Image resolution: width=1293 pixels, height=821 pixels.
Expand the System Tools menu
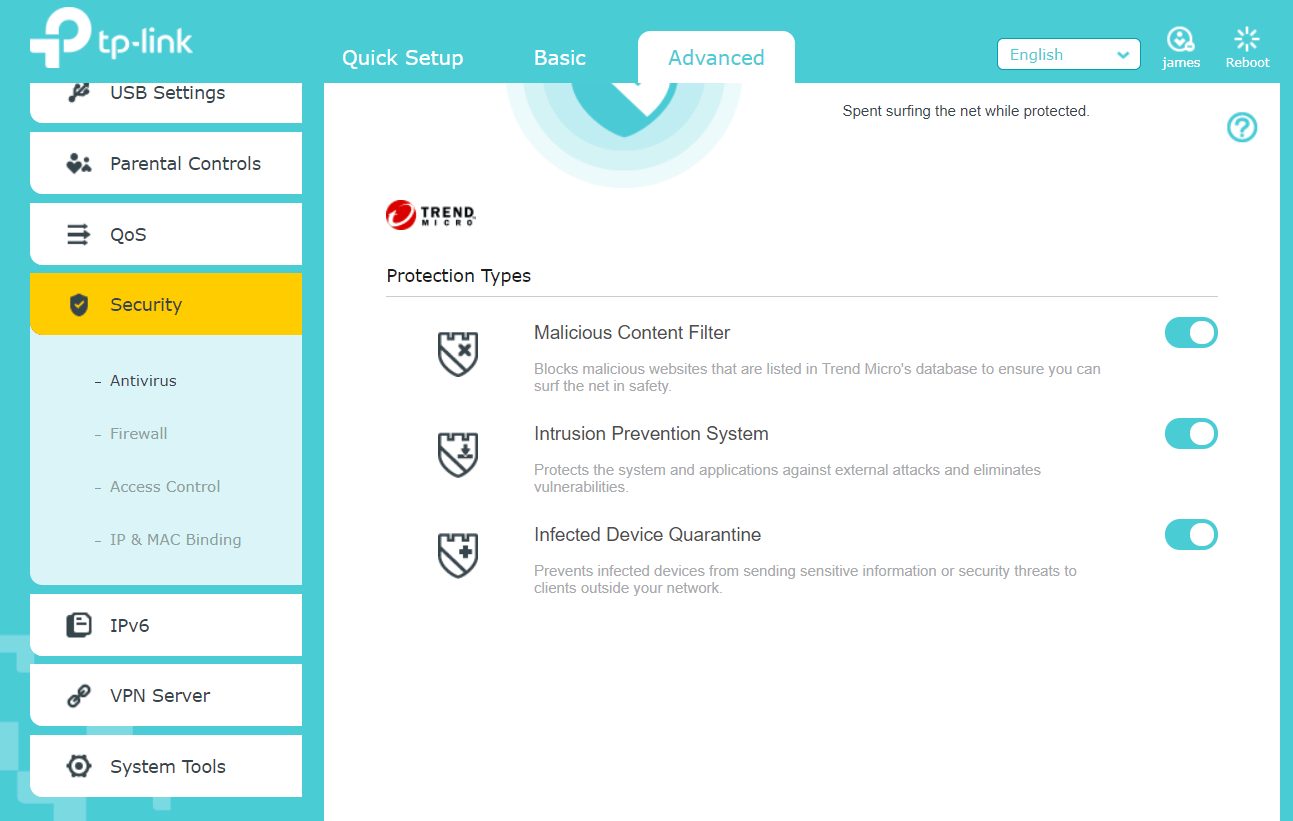(166, 767)
